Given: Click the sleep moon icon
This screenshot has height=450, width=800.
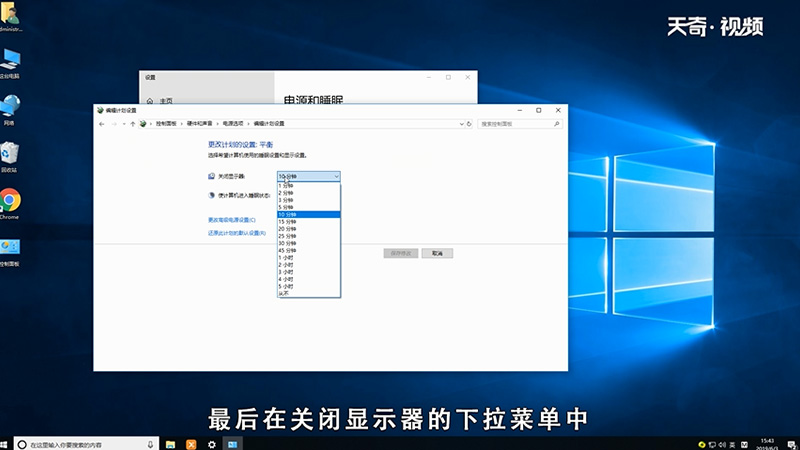Looking at the screenshot, I should click(x=211, y=195).
